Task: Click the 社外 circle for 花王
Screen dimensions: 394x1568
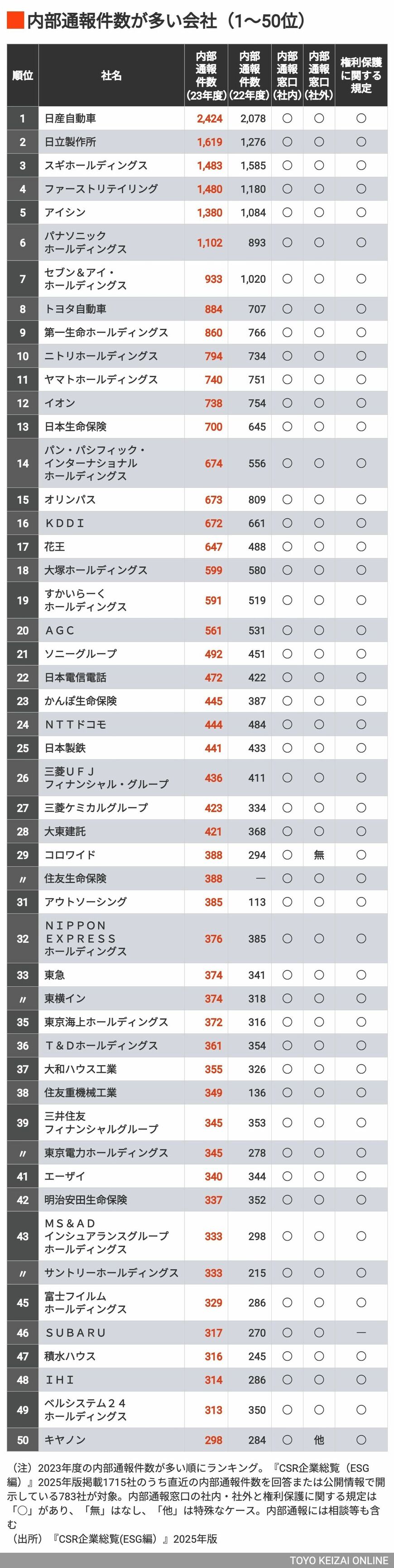Action: point(319,546)
